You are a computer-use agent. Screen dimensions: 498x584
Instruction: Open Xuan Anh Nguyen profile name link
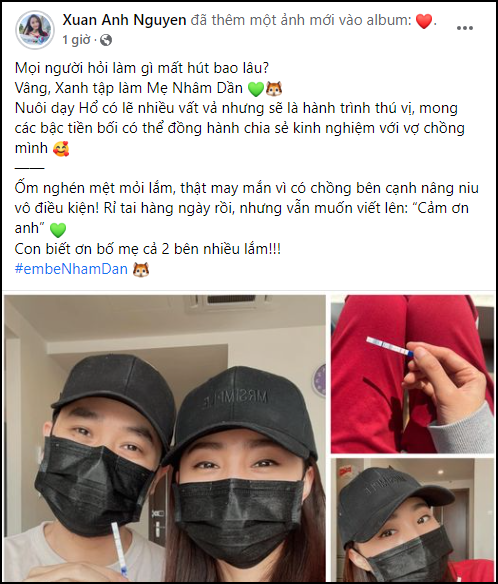click(x=124, y=20)
